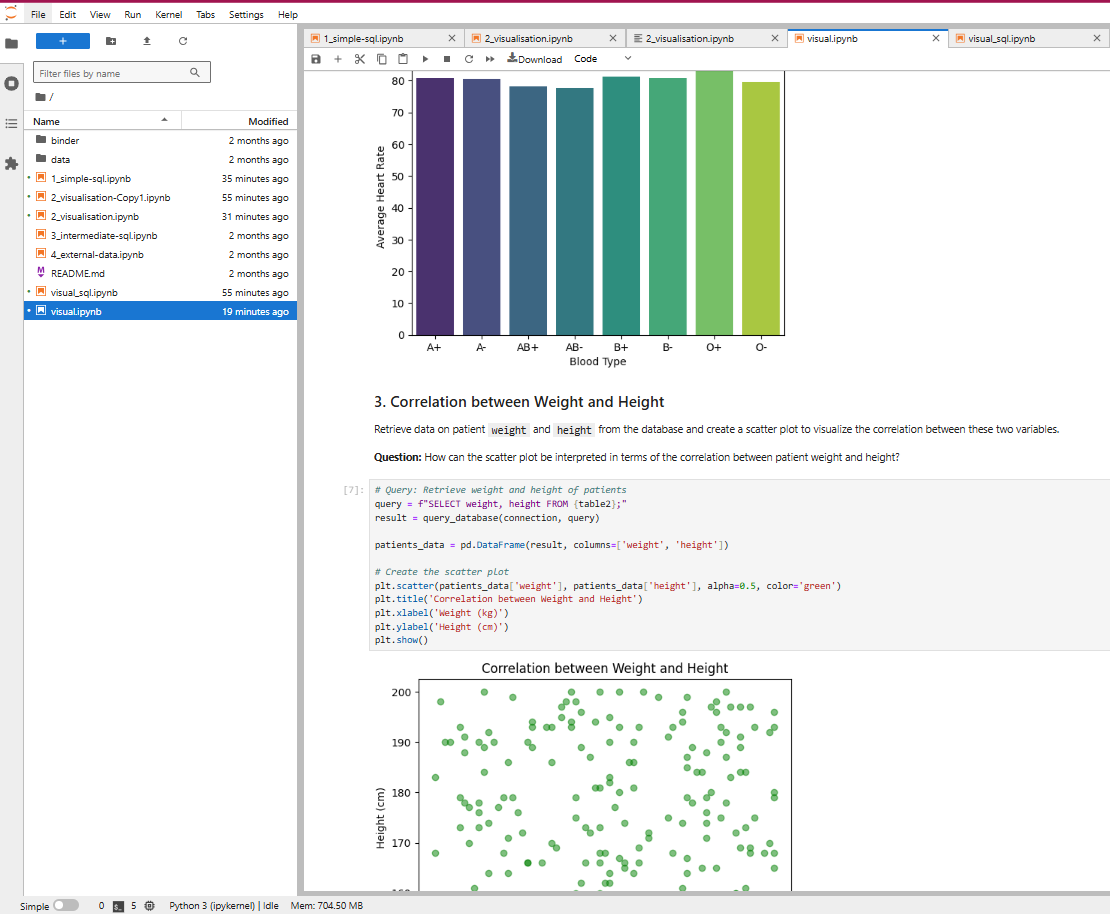Select 1_simple-sql.ipynb in file list
This screenshot has height=915, width=1110.
(x=161, y=178)
